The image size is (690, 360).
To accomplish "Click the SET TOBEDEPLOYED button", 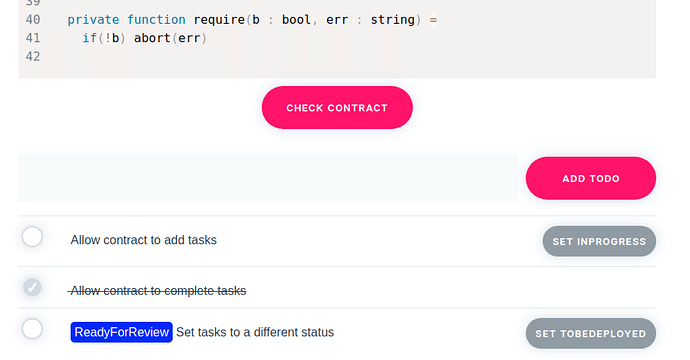I will pyautogui.click(x=591, y=334).
